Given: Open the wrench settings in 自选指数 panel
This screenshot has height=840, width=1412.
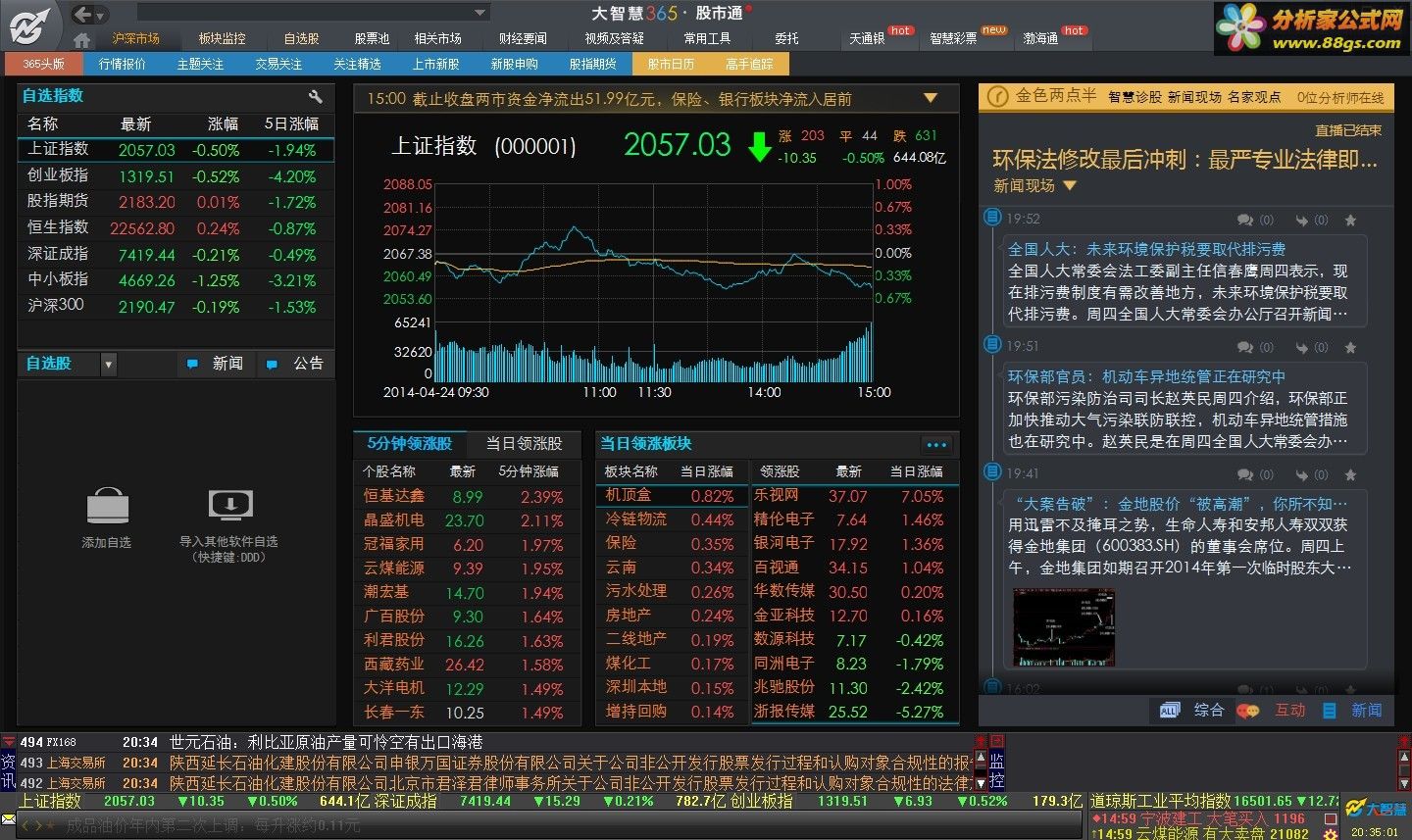Looking at the screenshot, I should tap(315, 96).
